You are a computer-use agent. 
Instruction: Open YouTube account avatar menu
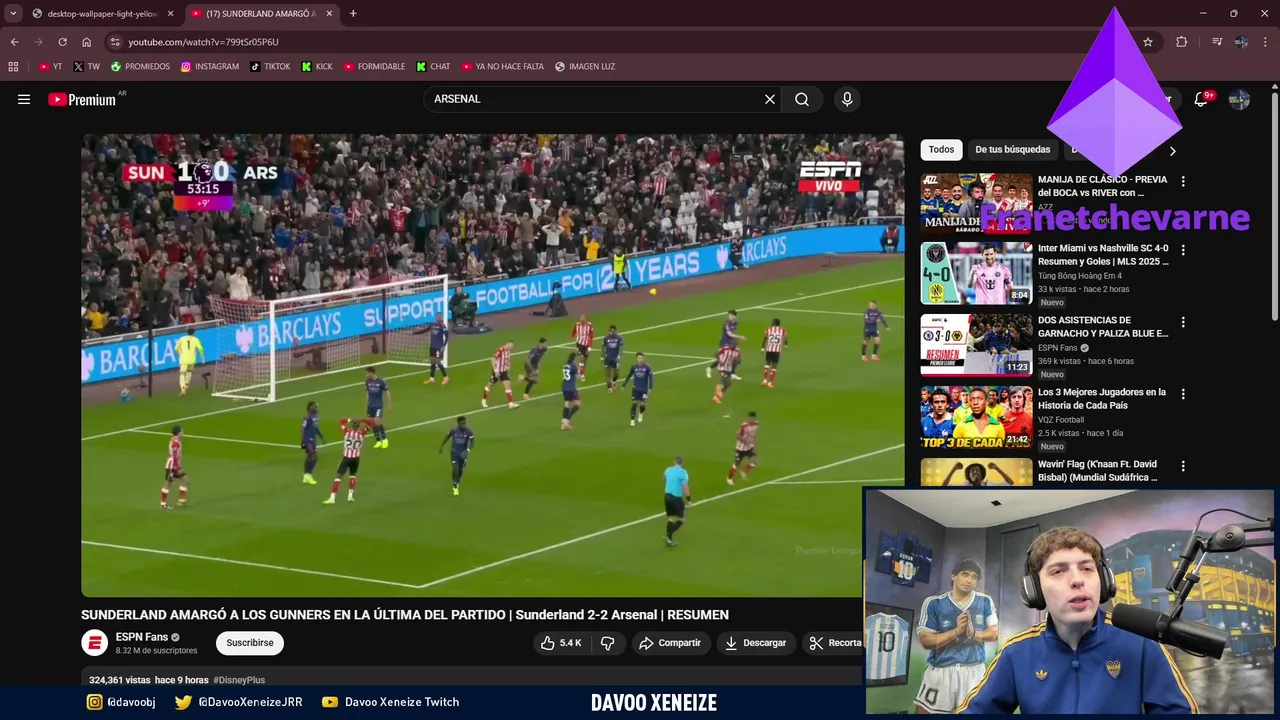[x=1239, y=99]
